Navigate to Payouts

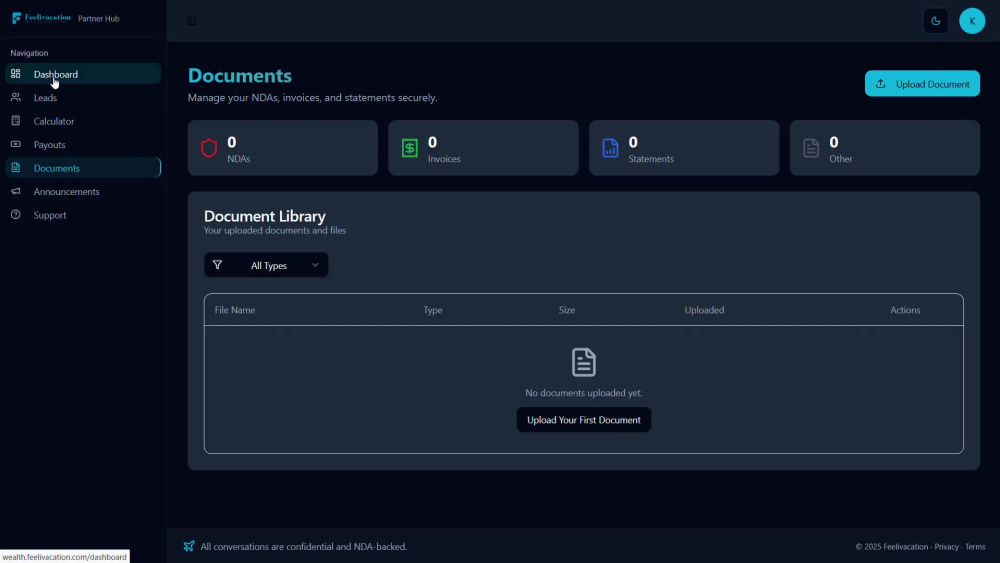[x=83, y=145]
